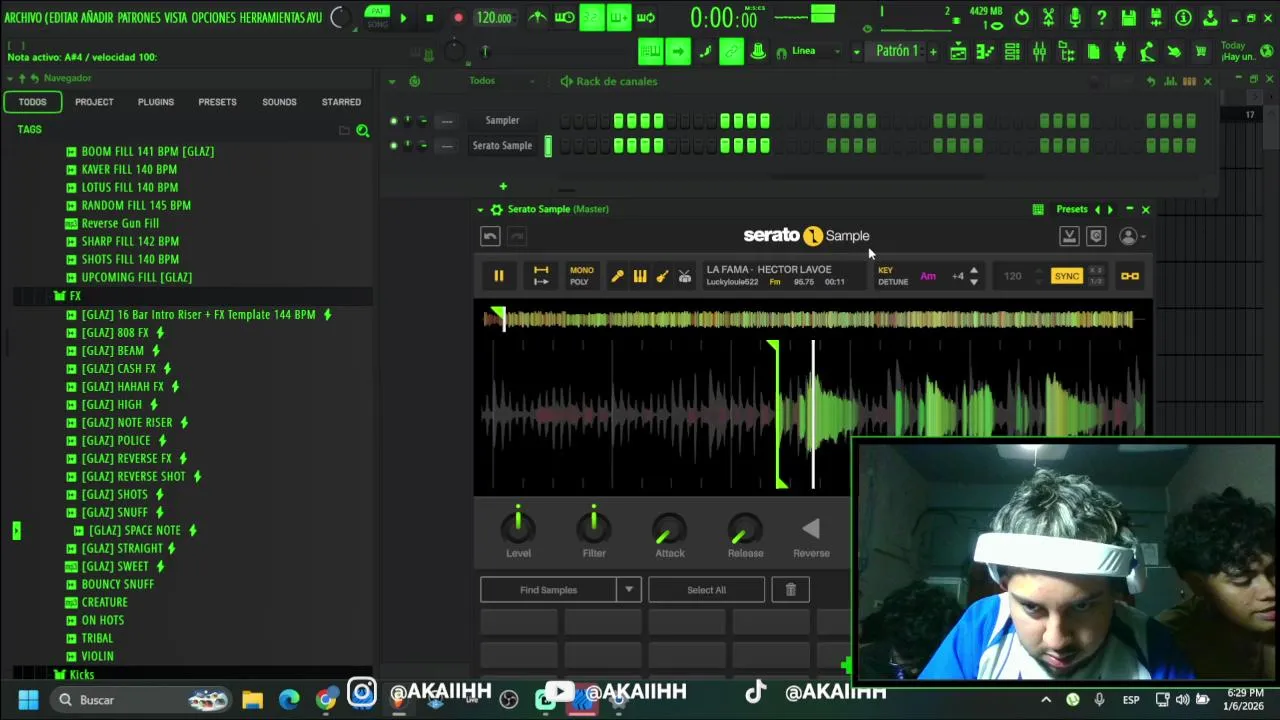Image resolution: width=1280 pixels, height=720 pixels.
Task: Open the OPCIONES menu
Action: [x=213, y=18]
